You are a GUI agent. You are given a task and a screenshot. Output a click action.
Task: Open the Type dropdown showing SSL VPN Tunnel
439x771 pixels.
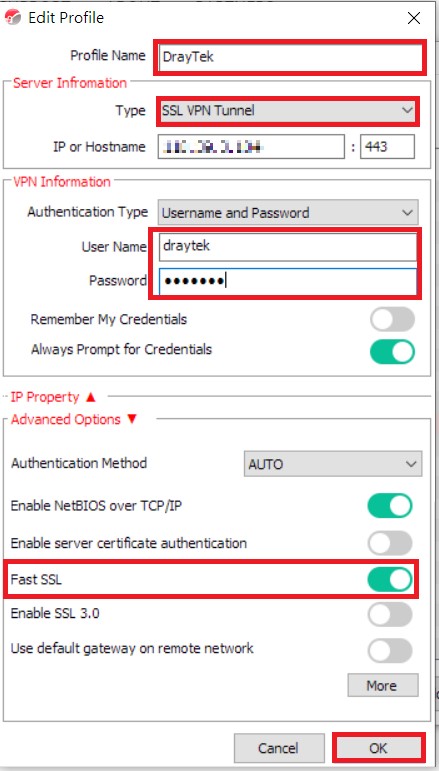[x=288, y=111]
